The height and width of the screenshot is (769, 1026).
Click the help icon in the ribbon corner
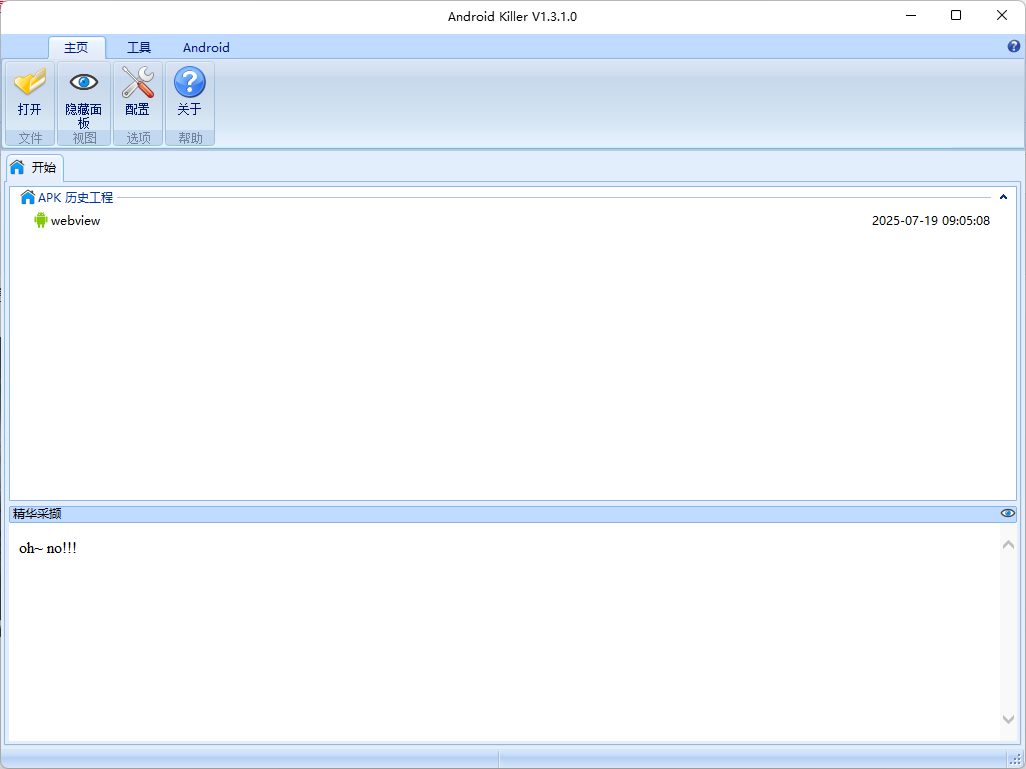[x=1014, y=46]
